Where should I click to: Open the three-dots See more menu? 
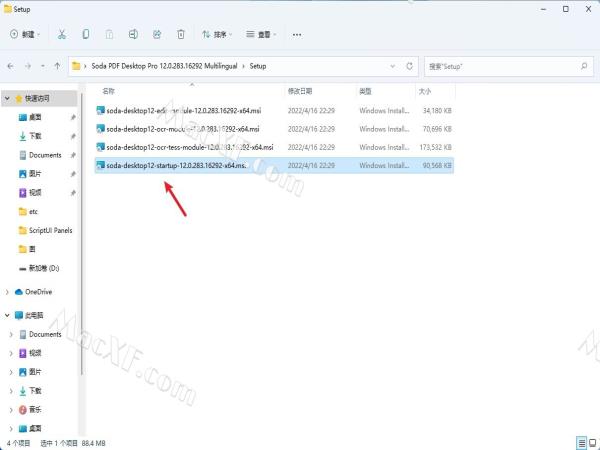(x=297, y=34)
